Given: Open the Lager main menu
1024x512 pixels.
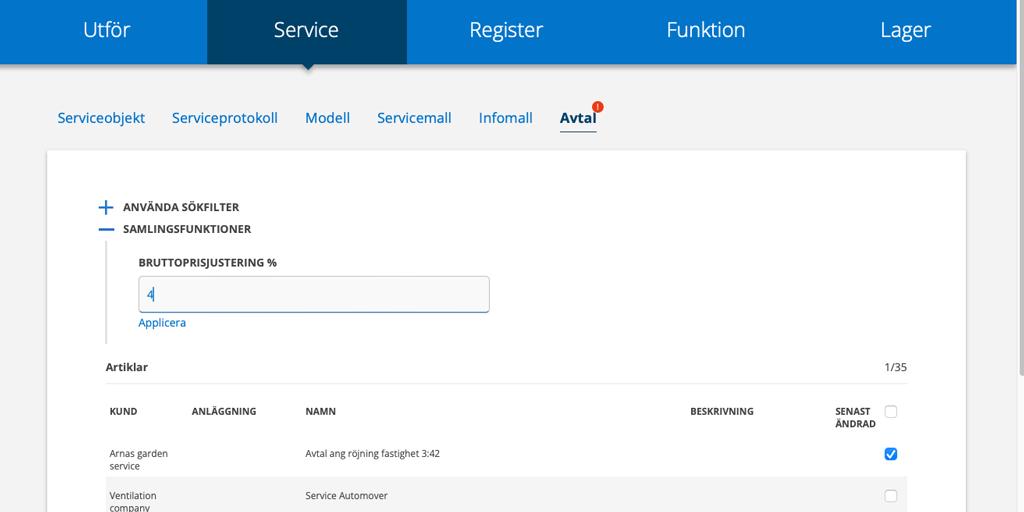Looking at the screenshot, I should pyautogui.click(x=905, y=30).
